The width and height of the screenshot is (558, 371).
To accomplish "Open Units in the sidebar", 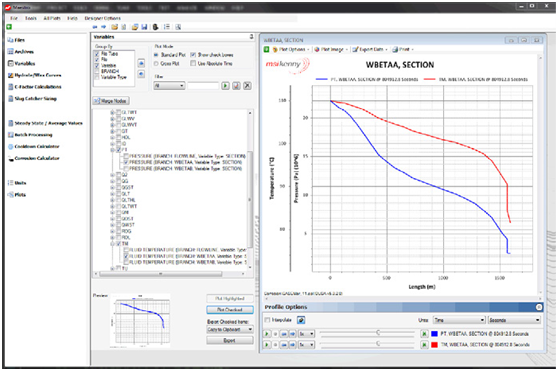I will tap(17, 183).
